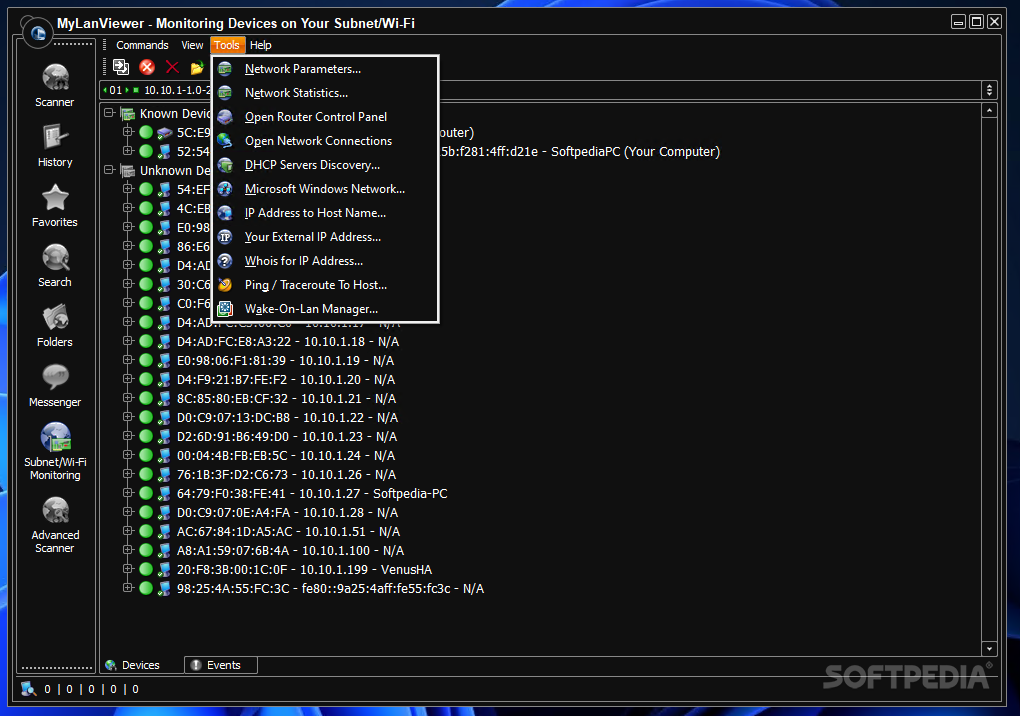Image resolution: width=1020 pixels, height=716 pixels.
Task: Select row AC:67:84:1D:A5:AC - 10.10.1.51
Action: pos(288,532)
